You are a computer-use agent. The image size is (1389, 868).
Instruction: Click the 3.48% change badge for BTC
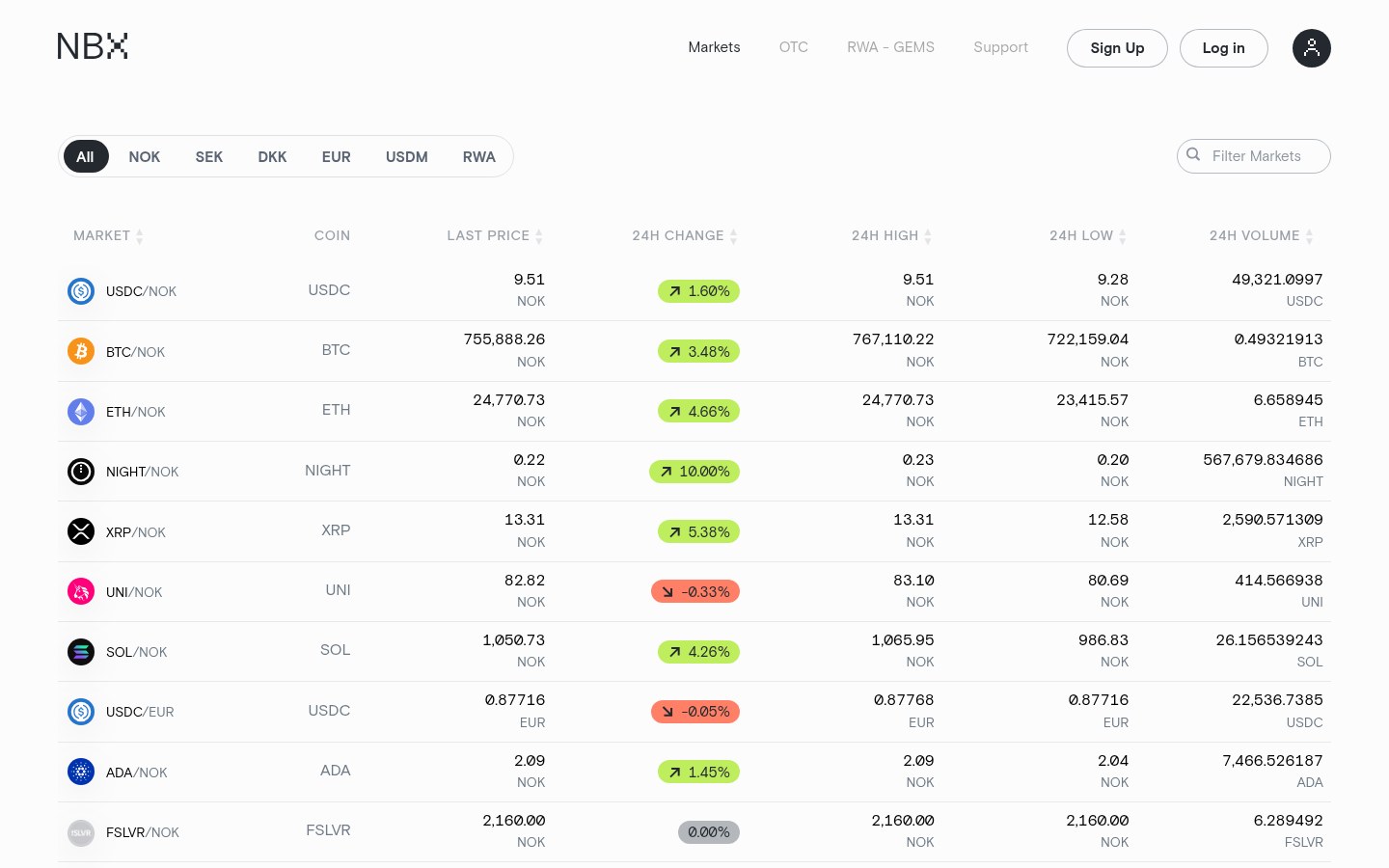point(698,351)
